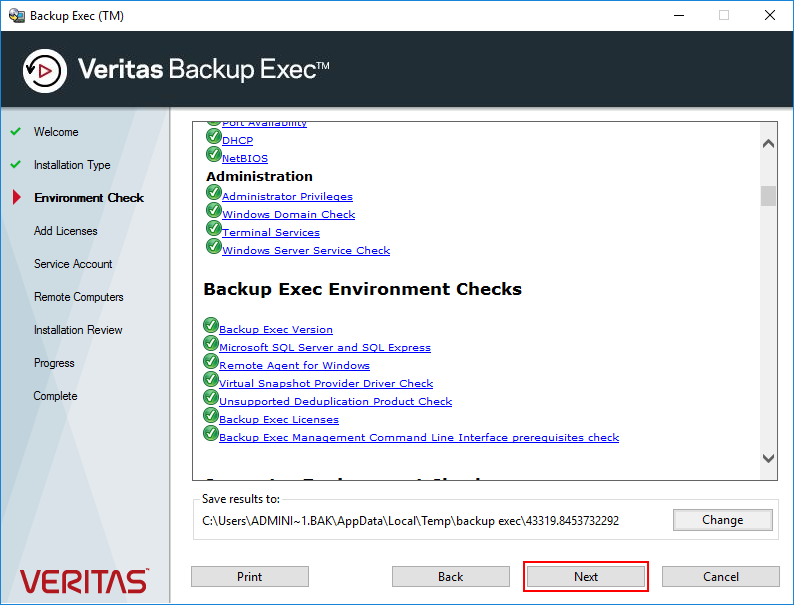794x605 pixels.
Task: Open the Terminal Services link
Action: 271,232
